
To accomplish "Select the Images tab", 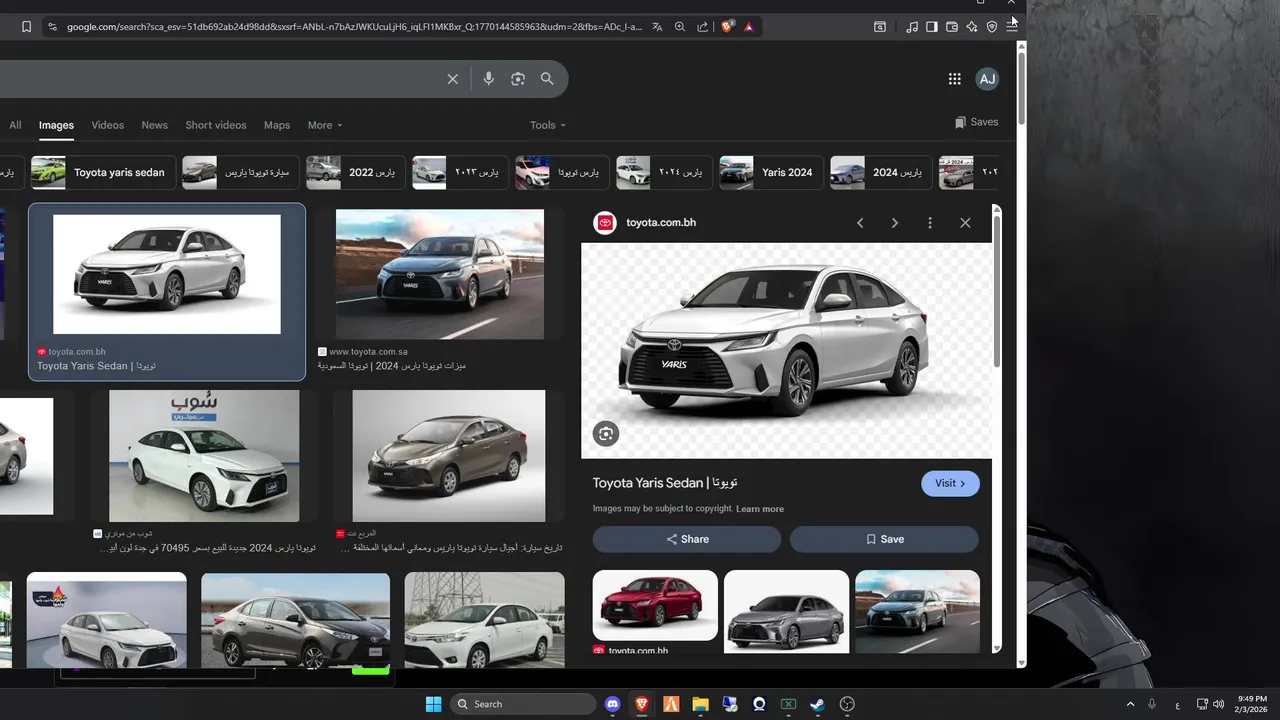I will click(x=56, y=125).
